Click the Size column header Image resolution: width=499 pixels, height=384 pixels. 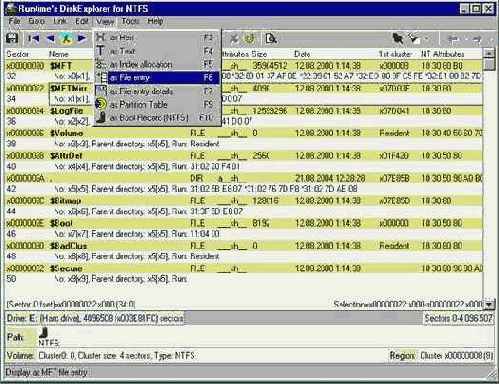point(259,54)
